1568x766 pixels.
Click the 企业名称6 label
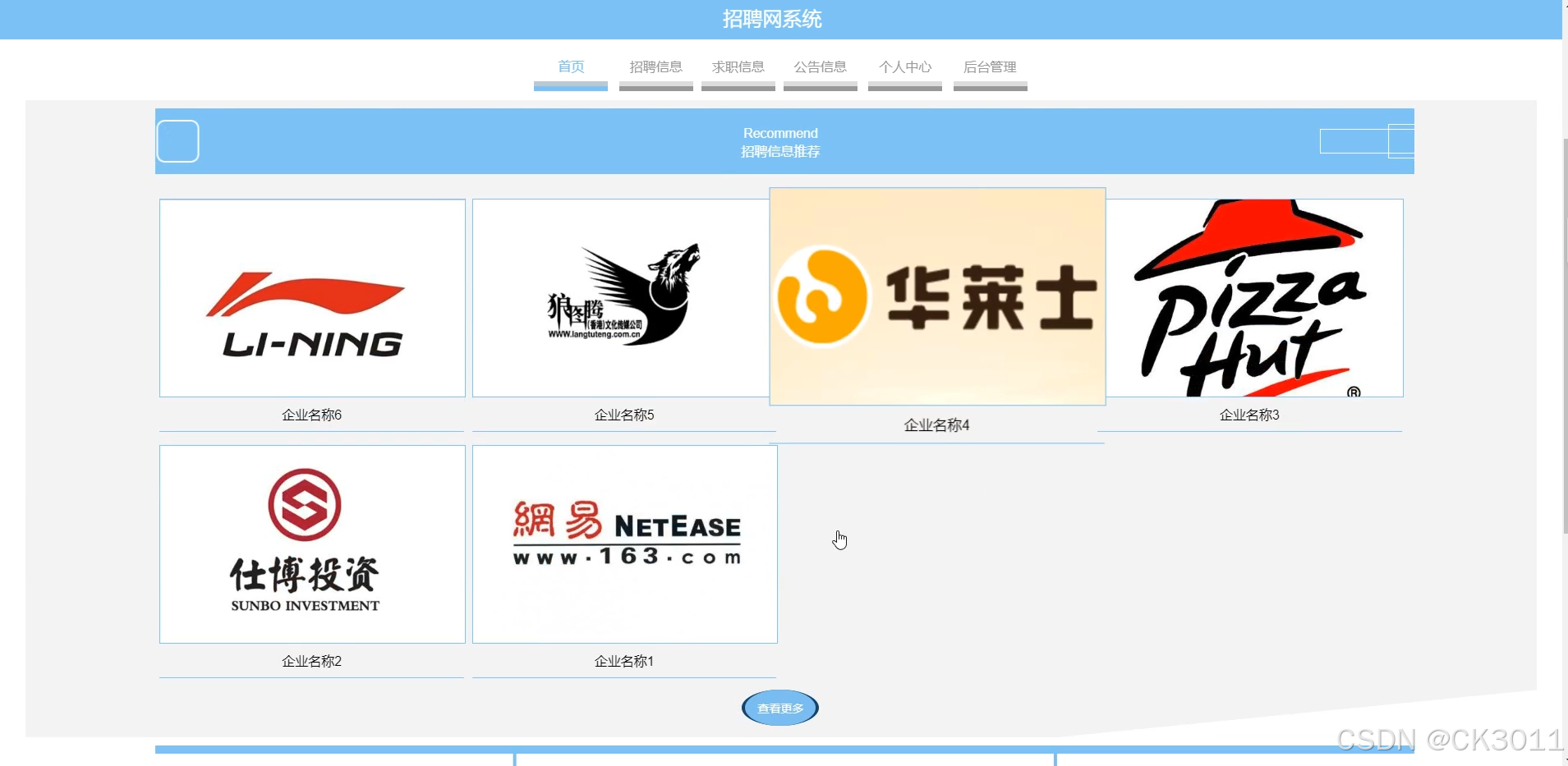click(311, 415)
